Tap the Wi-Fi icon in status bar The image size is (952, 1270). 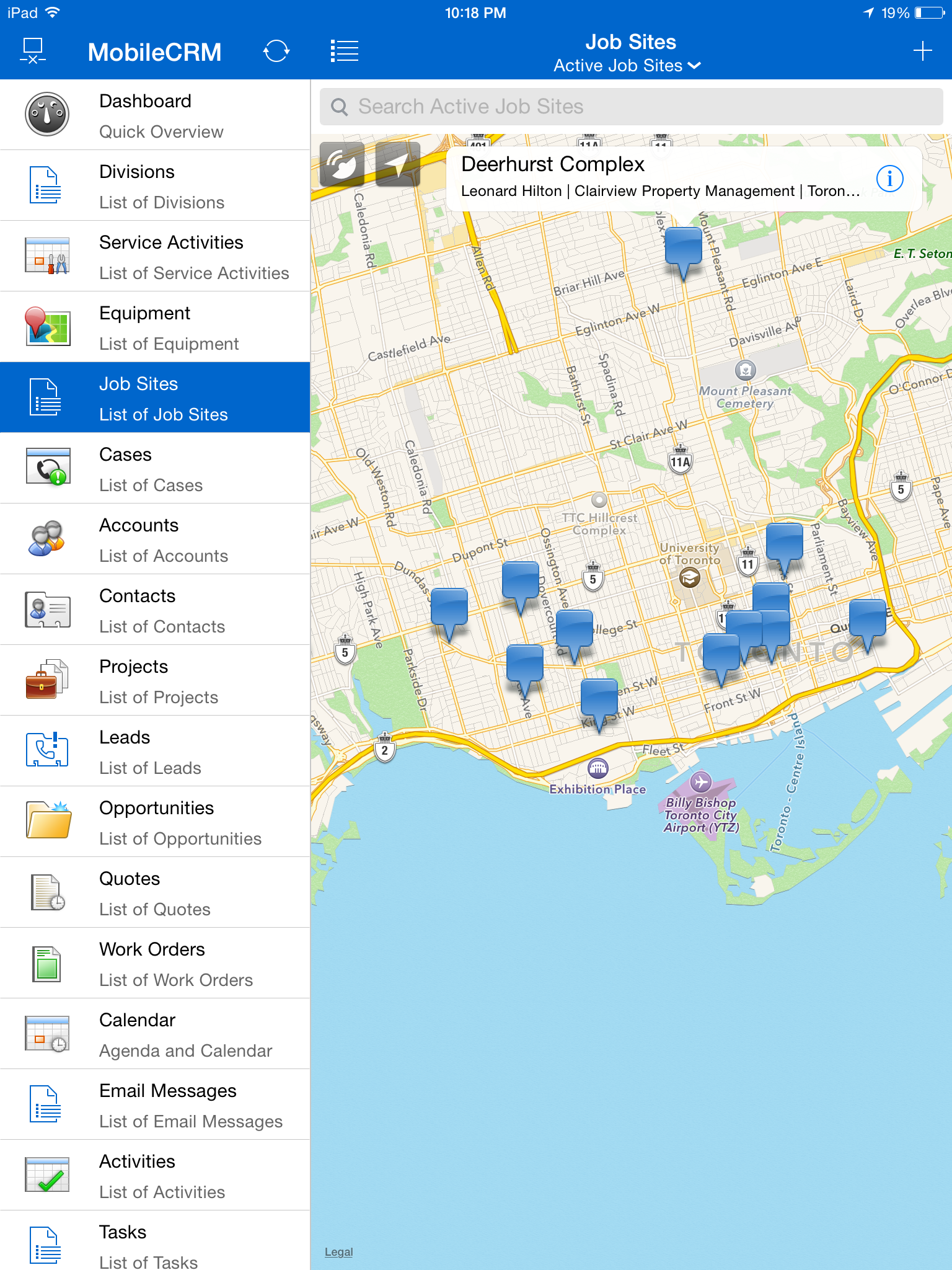[53, 12]
